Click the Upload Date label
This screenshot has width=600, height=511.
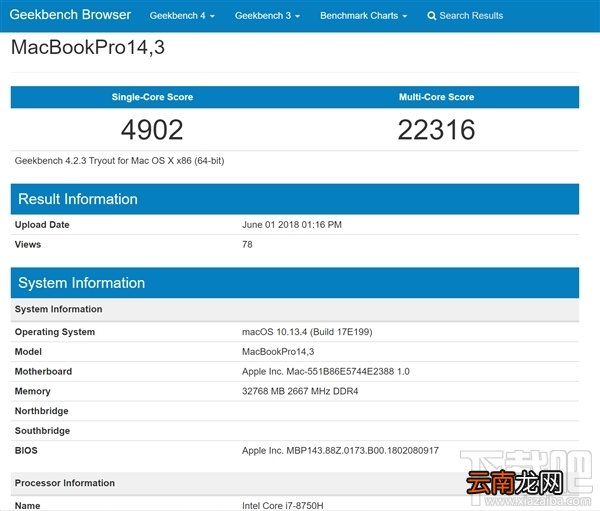[42, 225]
